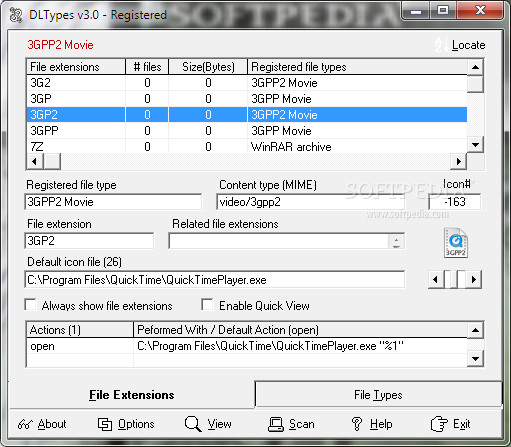The height and width of the screenshot is (447, 511).
Task: Click the Actions list scroll up arrow
Action: (475, 330)
